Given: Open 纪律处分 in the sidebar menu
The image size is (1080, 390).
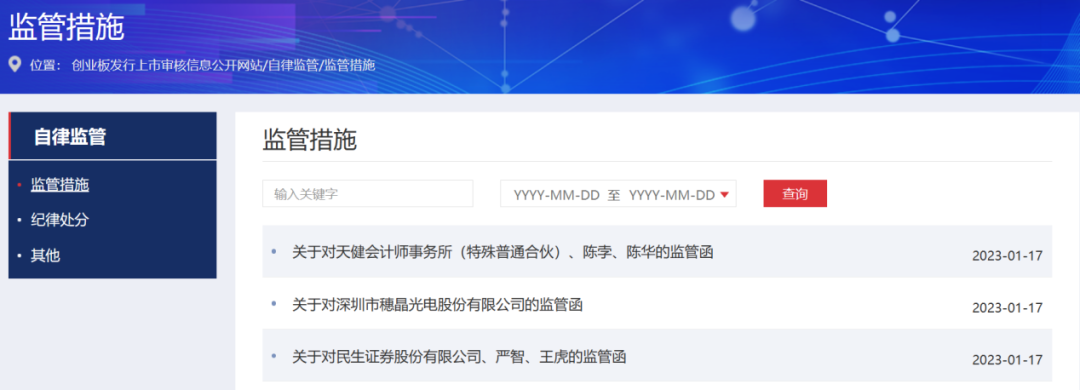Looking at the screenshot, I should [x=60, y=220].
